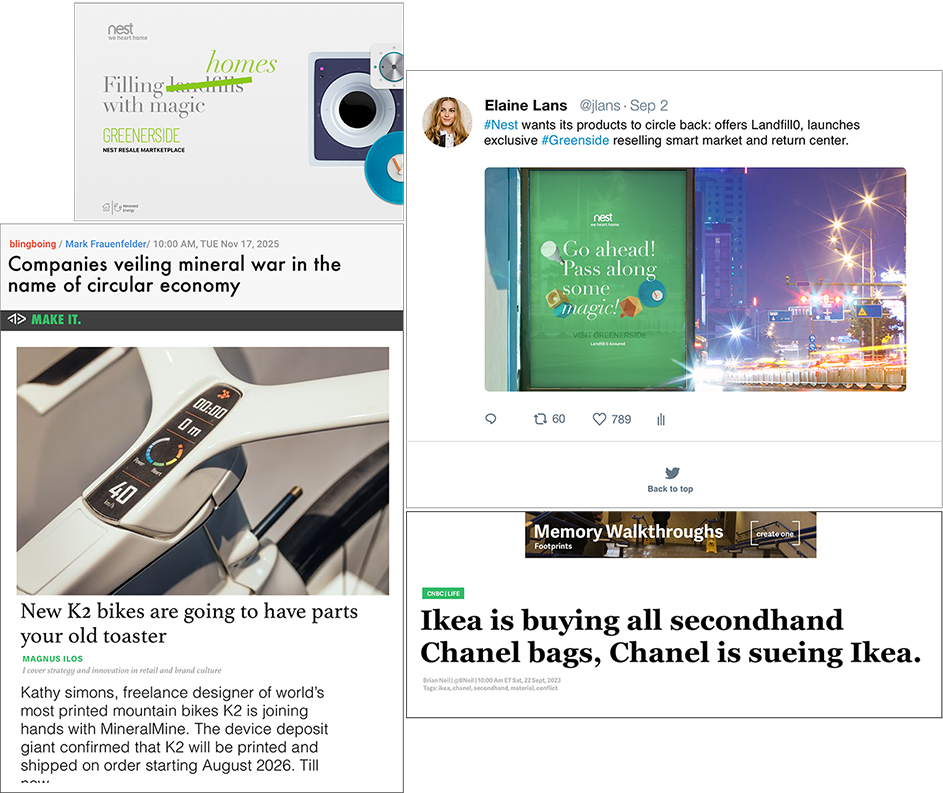
Task: Open the Ikea Chanel bags headline
Action: coord(671,636)
